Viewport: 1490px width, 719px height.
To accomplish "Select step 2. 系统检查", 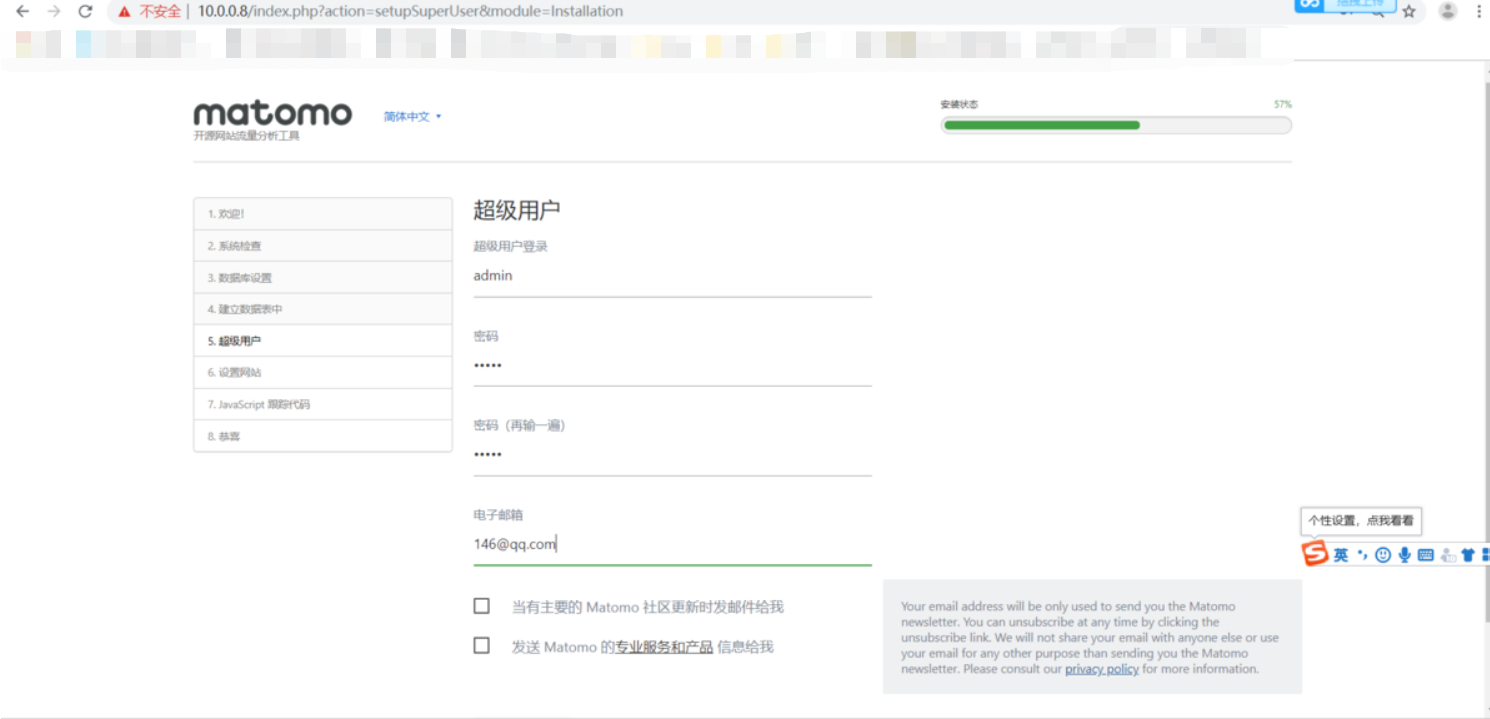I will tap(323, 246).
